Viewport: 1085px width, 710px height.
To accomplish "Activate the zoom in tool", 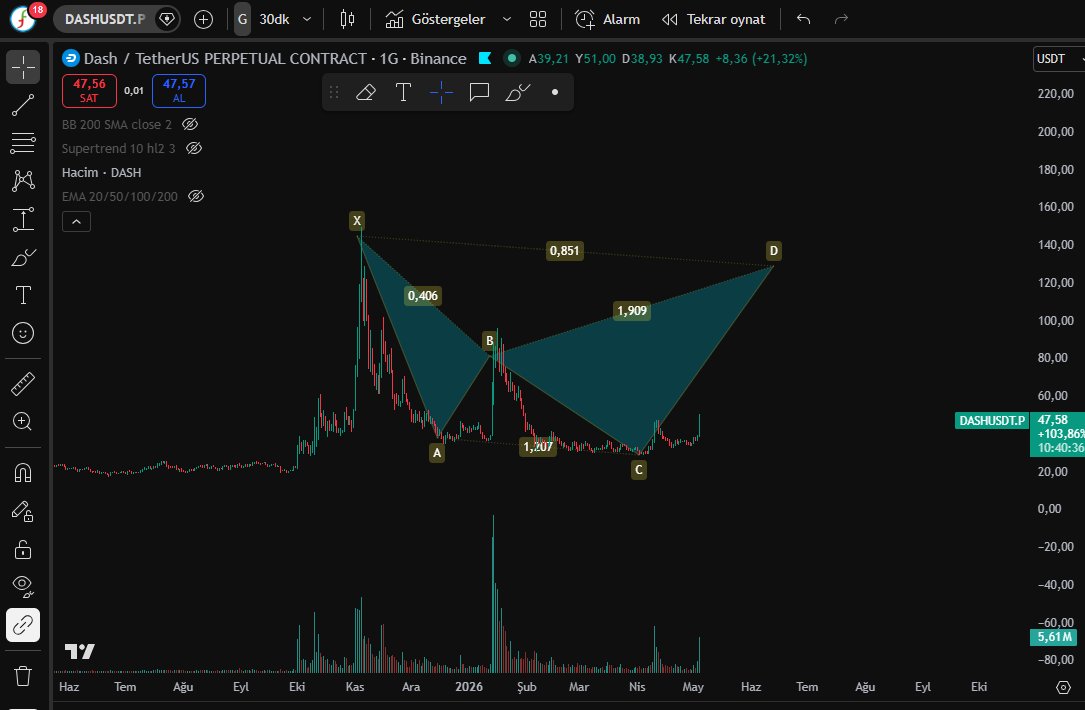I will coord(23,421).
